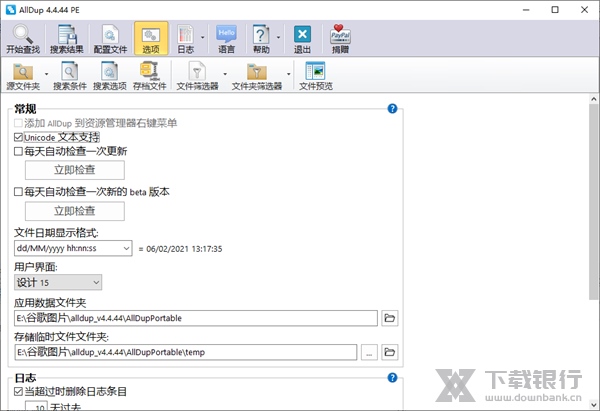Click 立即检查 button under beta check
Image resolution: width=600 pixels, height=411 pixels.
[75, 211]
